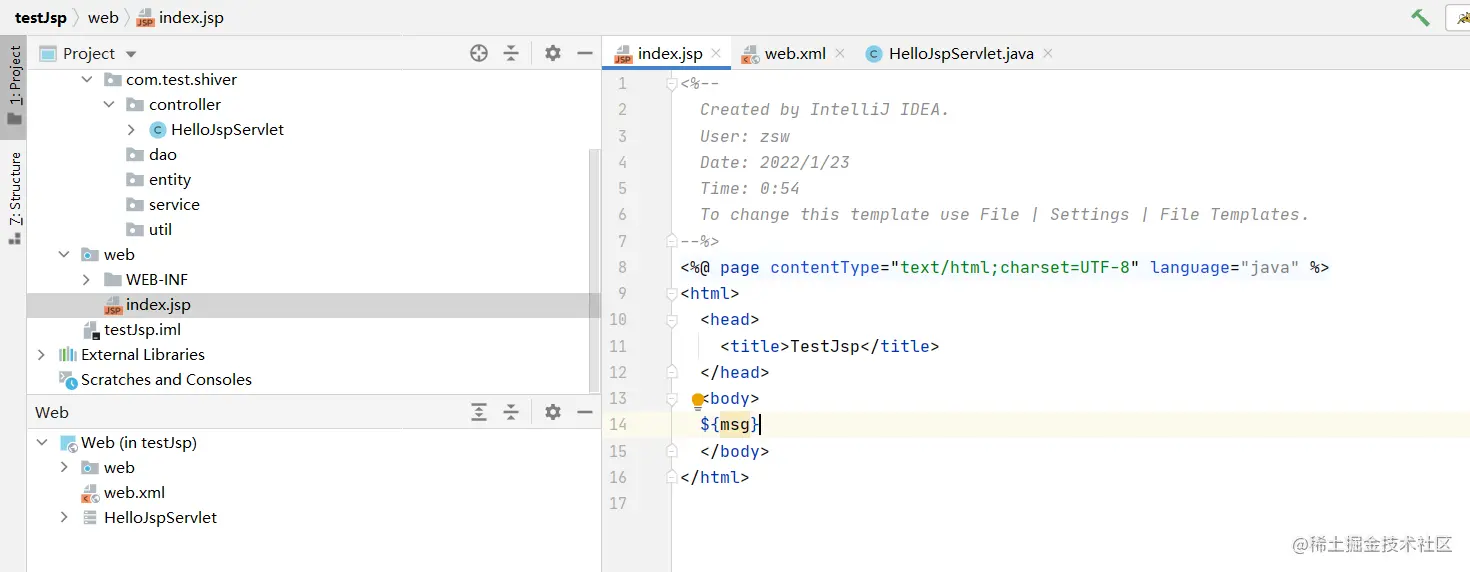Click line number 8 in gutter
The height and width of the screenshot is (572, 1470).
pos(621,268)
